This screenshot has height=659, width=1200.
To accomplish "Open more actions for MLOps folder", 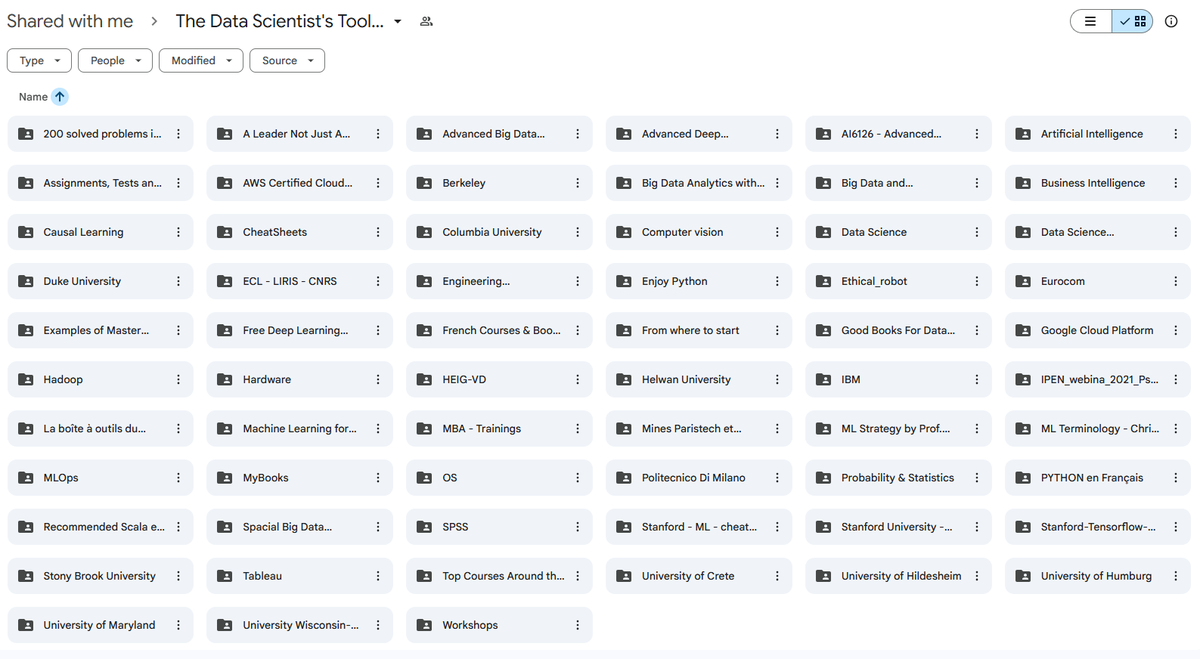I will (x=178, y=478).
